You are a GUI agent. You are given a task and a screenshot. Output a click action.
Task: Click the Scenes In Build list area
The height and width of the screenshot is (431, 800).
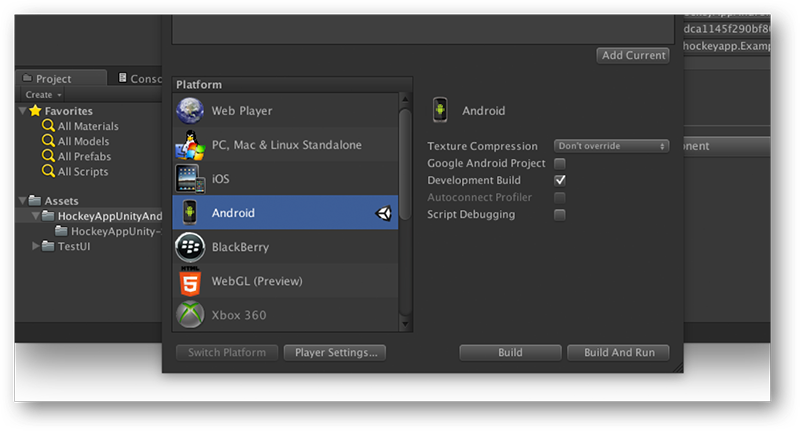423,29
